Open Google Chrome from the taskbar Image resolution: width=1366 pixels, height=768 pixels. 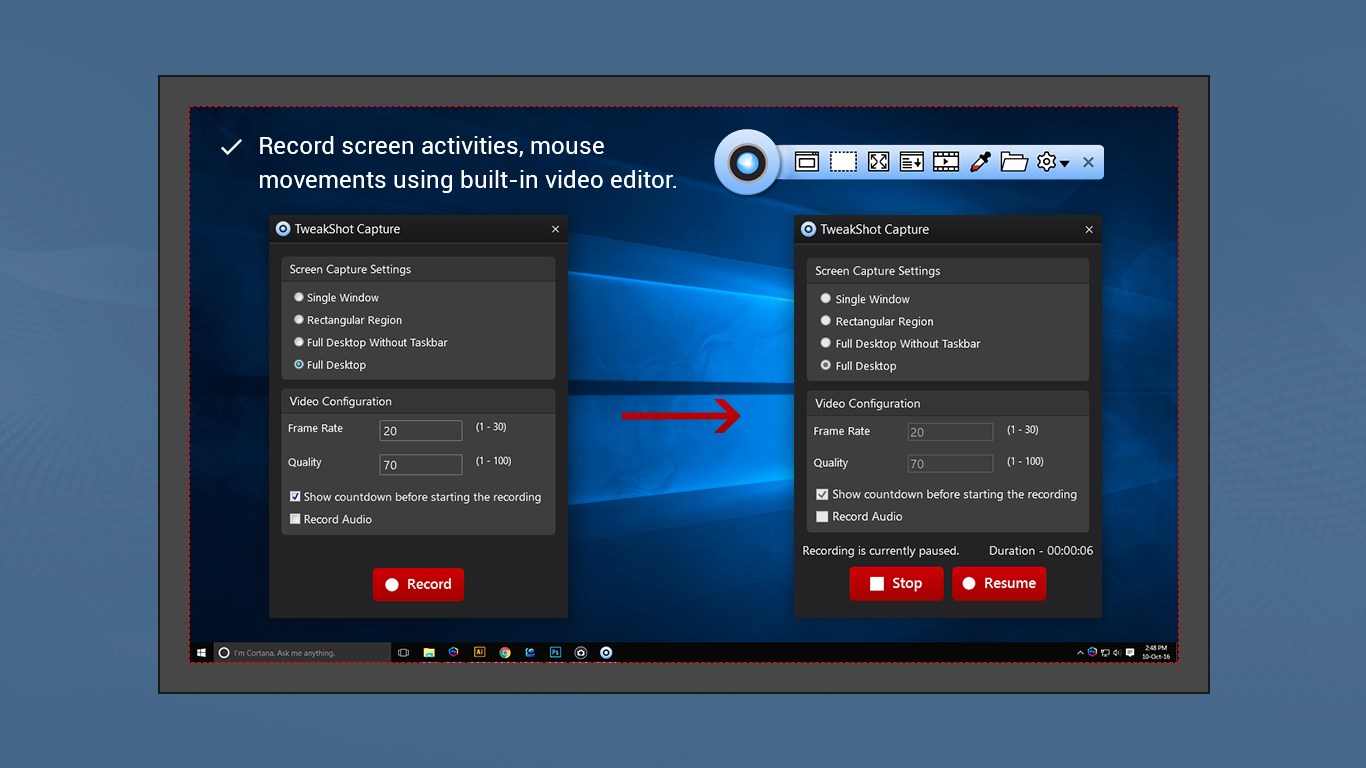(x=505, y=653)
